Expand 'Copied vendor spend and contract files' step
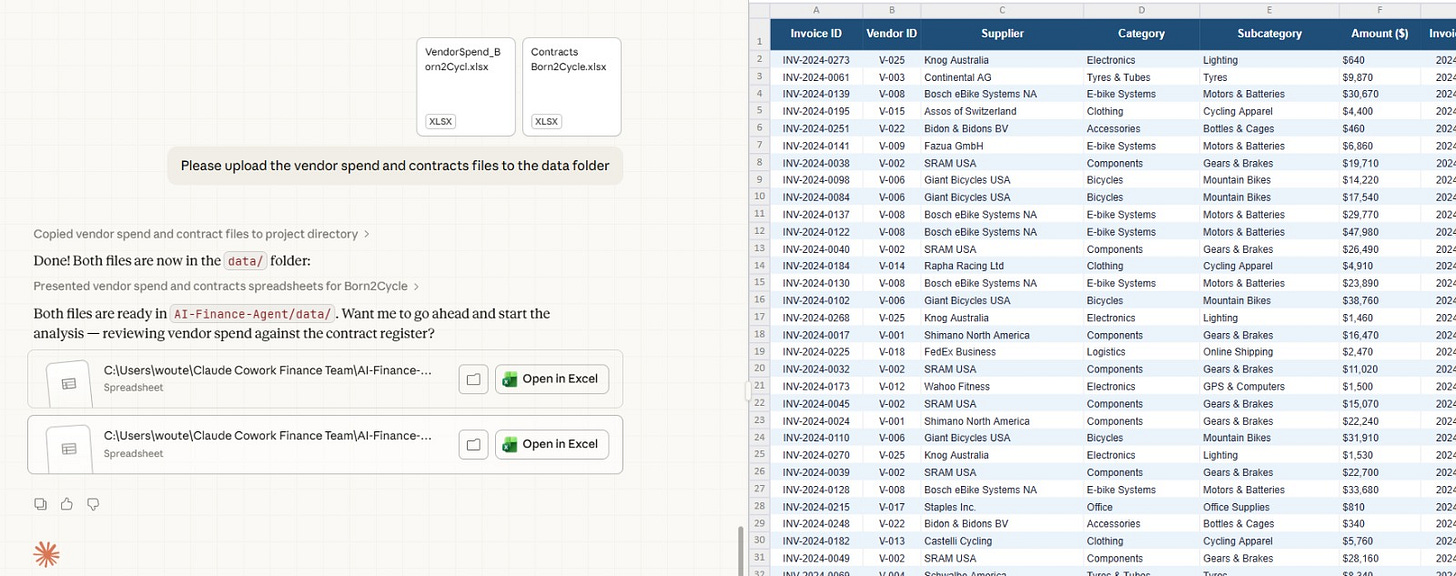 201,234
